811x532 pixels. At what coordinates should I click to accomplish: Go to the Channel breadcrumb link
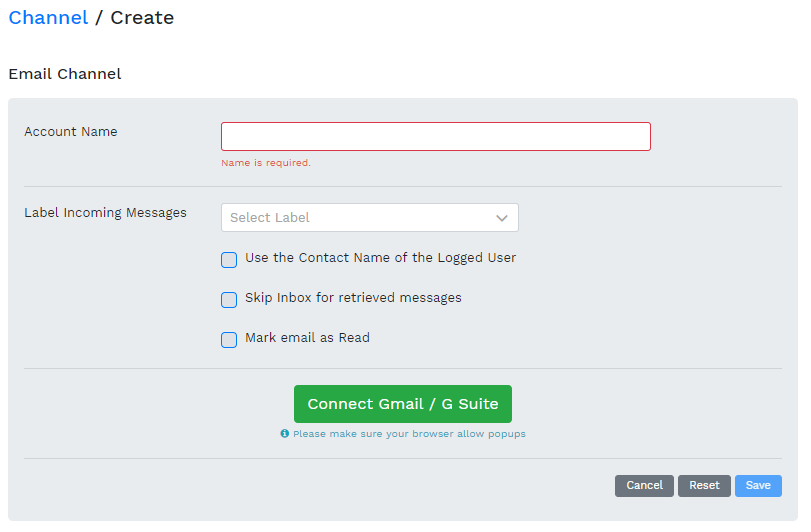pos(48,18)
